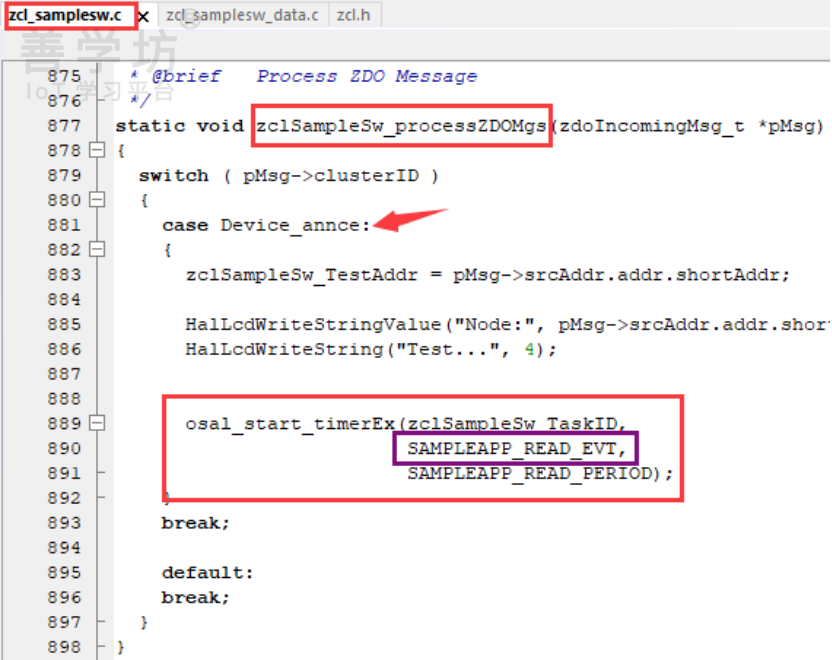Click the '@brief Process ZDO Message' comment
Image resolution: width=832 pixels, height=660 pixels.
tap(314, 76)
